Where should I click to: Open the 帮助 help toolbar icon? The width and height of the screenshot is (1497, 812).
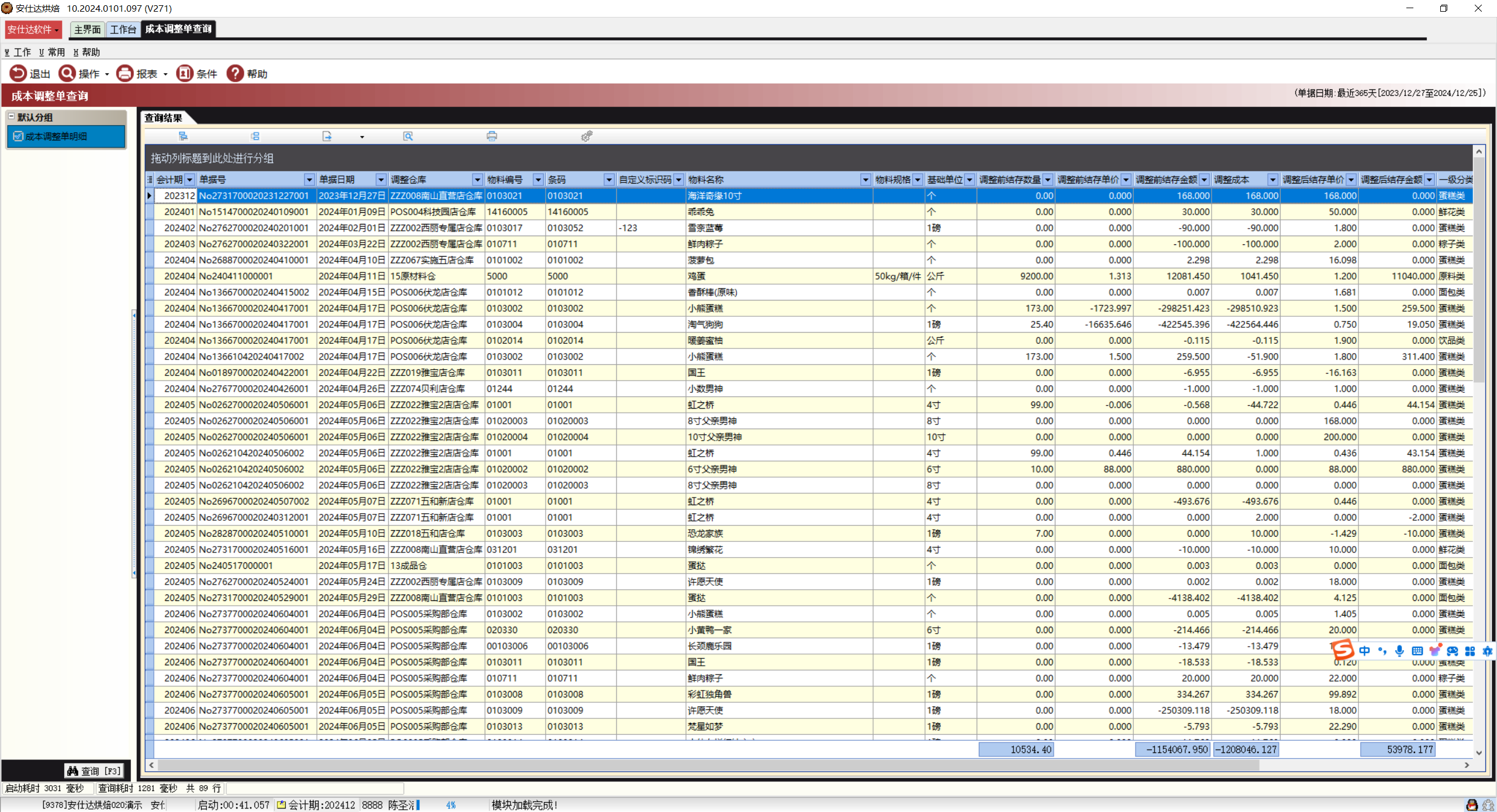tap(235, 74)
